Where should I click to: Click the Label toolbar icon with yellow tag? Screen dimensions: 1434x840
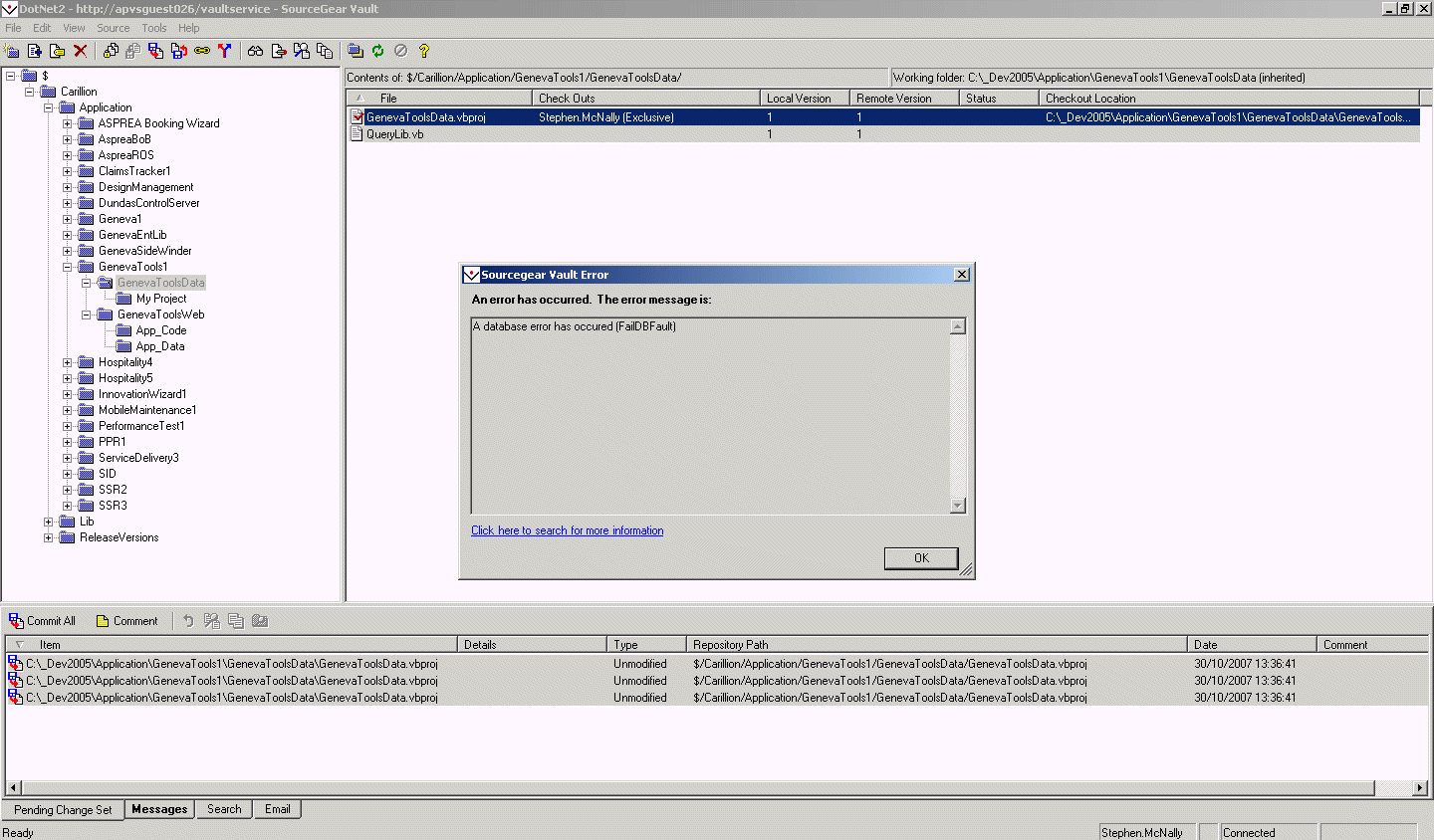pos(58,51)
